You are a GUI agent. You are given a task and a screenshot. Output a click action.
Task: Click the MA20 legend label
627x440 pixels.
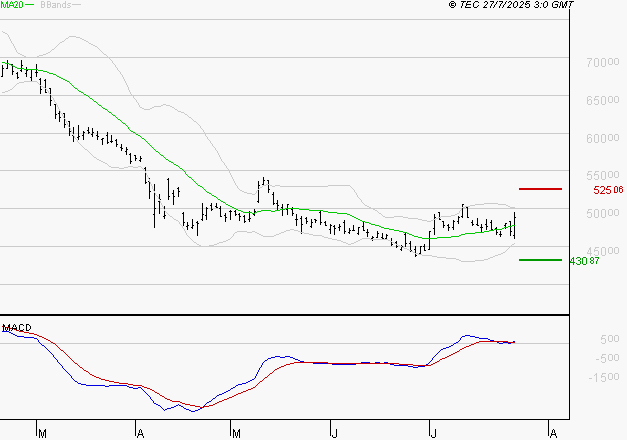(x=12, y=6)
